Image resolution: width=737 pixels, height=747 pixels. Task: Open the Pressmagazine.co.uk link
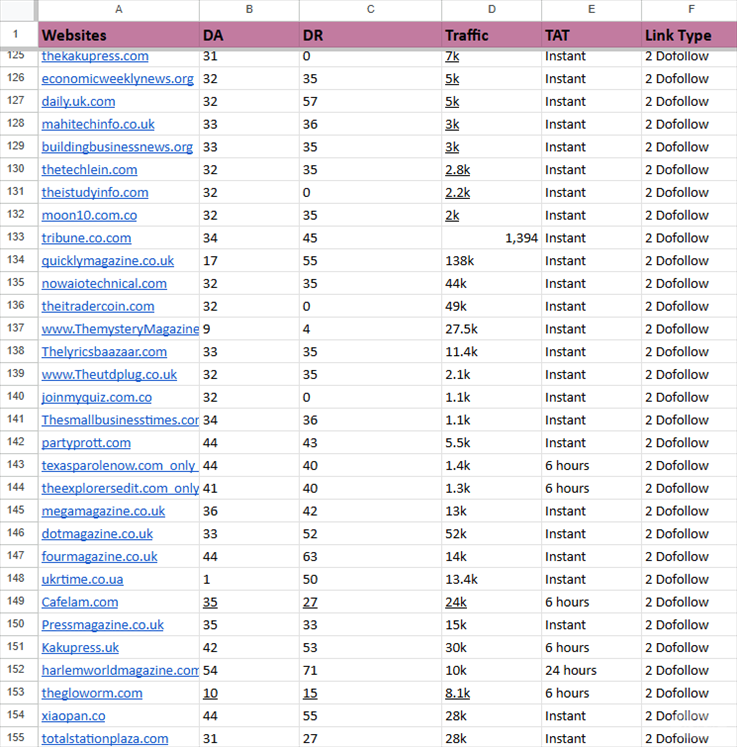pos(102,625)
